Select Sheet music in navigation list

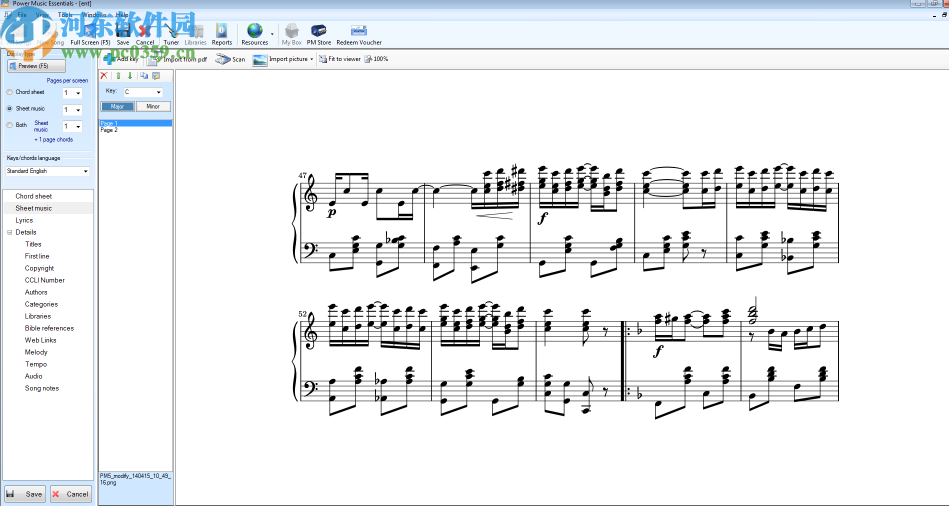pyautogui.click(x=33, y=208)
